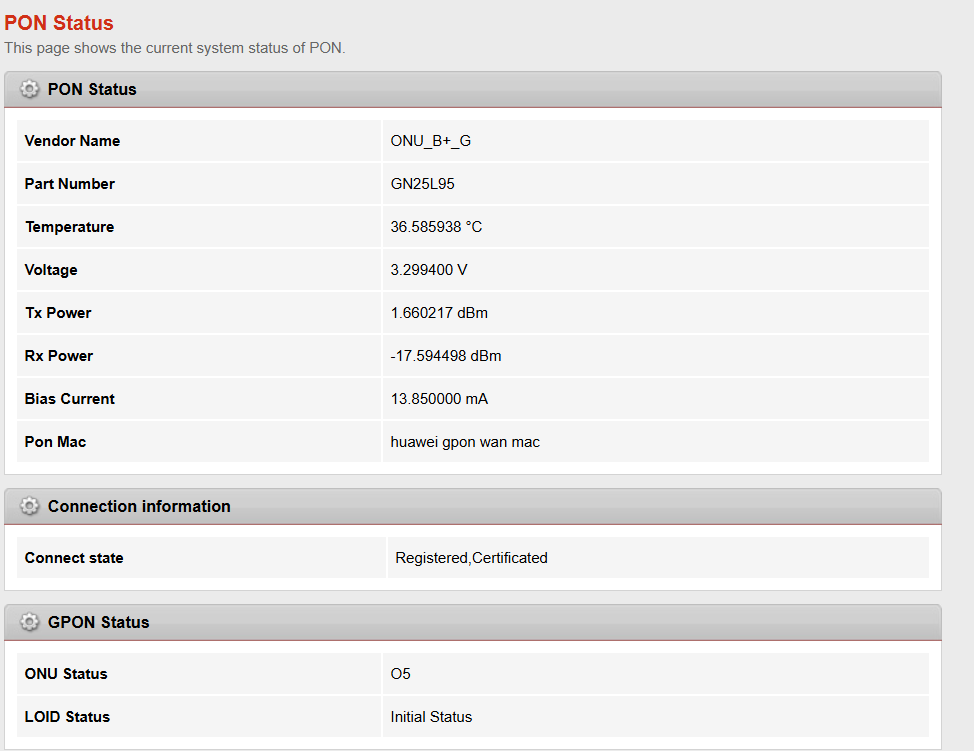974x751 pixels.
Task: Select the Part Number value GN25L95
Action: coord(422,184)
